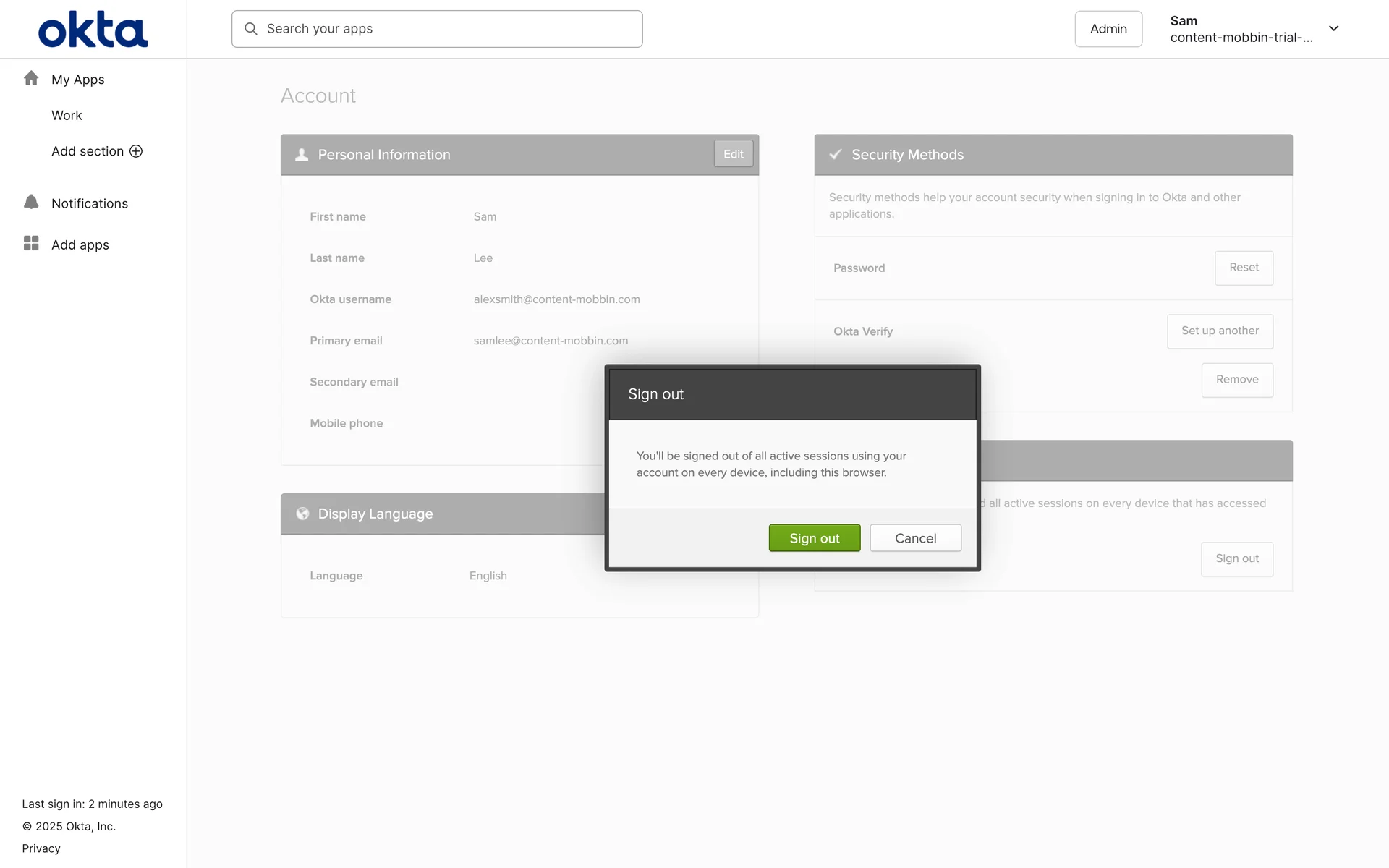This screenshot has width=1389, height=868.
Task: Focus the Search your apps field
Action: pos(449,29)
